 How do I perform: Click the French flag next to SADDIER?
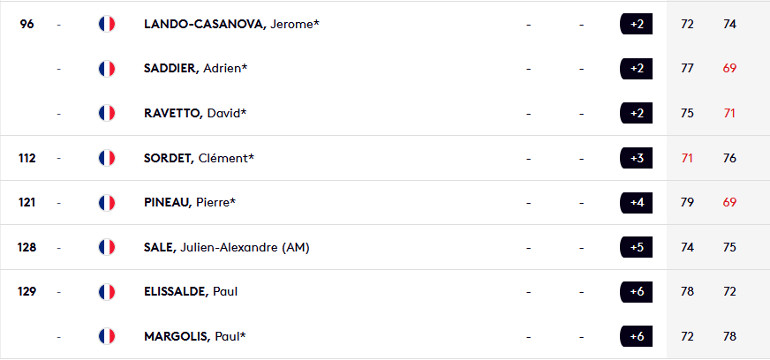[107, 69]
